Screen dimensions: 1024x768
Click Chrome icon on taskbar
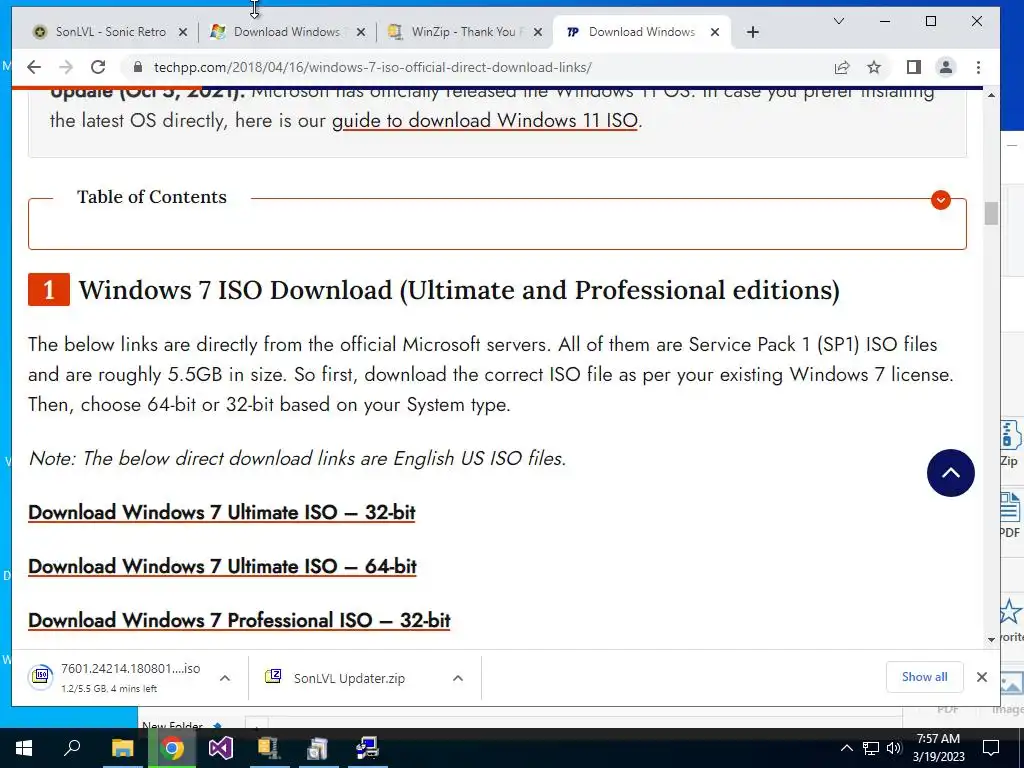coord(172,748)
